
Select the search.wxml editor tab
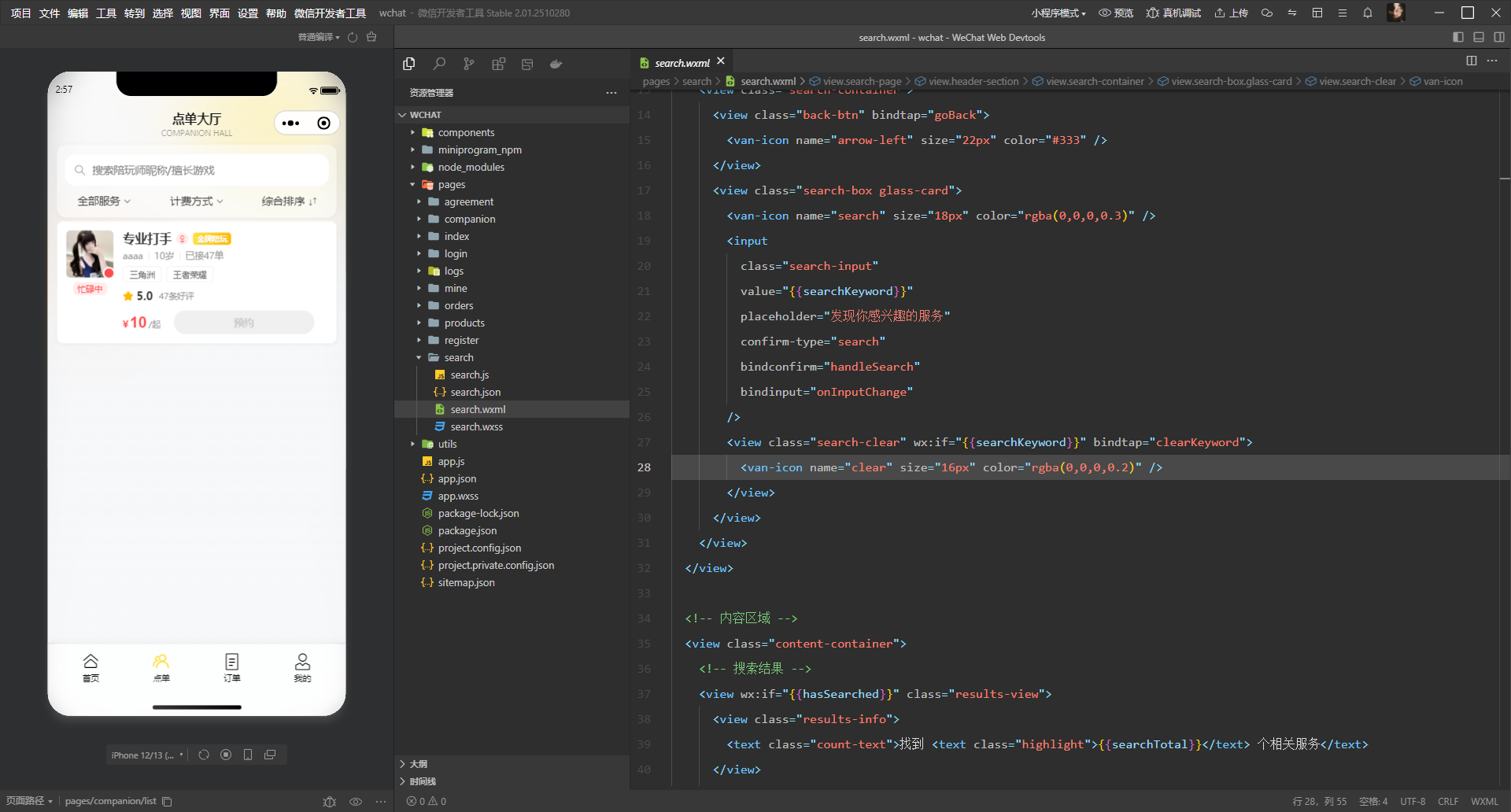point(682,63)
